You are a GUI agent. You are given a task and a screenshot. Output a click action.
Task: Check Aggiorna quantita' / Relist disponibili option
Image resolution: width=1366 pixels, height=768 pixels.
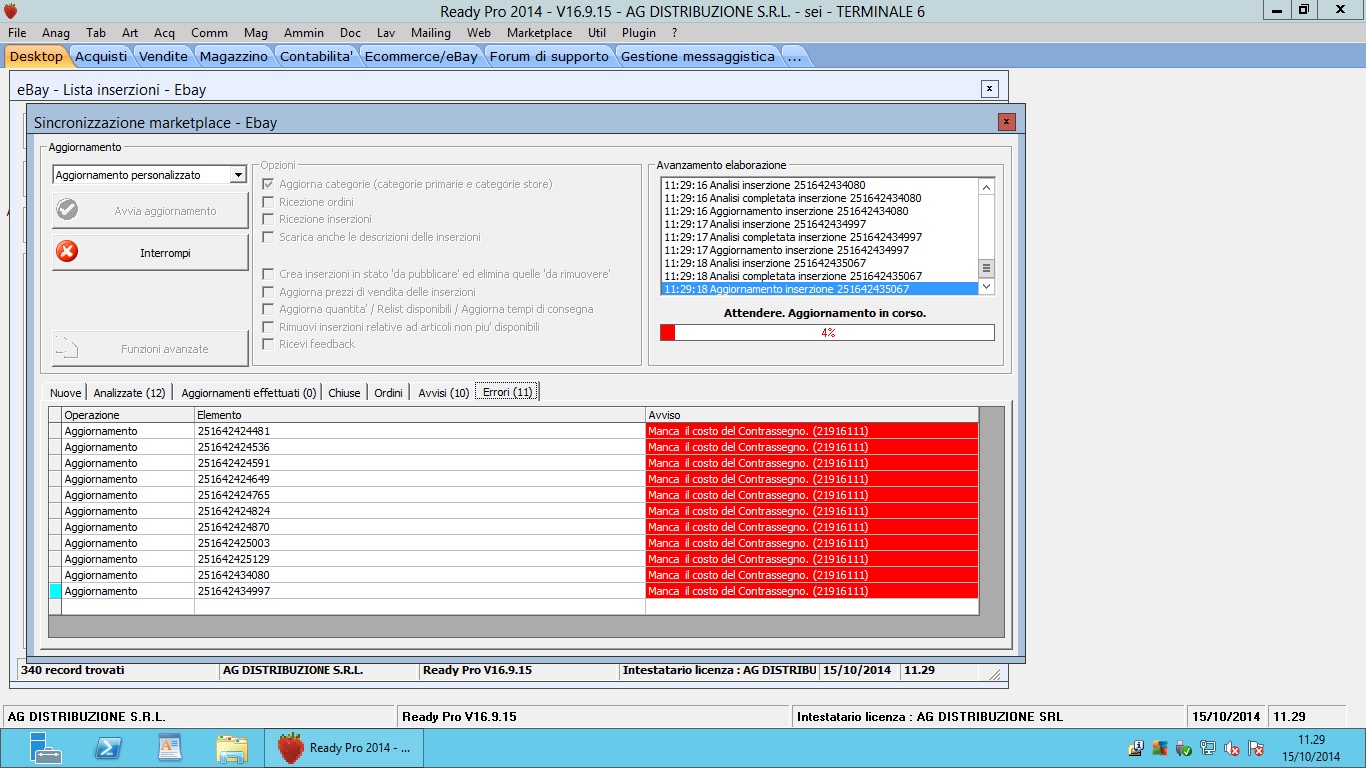click(268, 309)
